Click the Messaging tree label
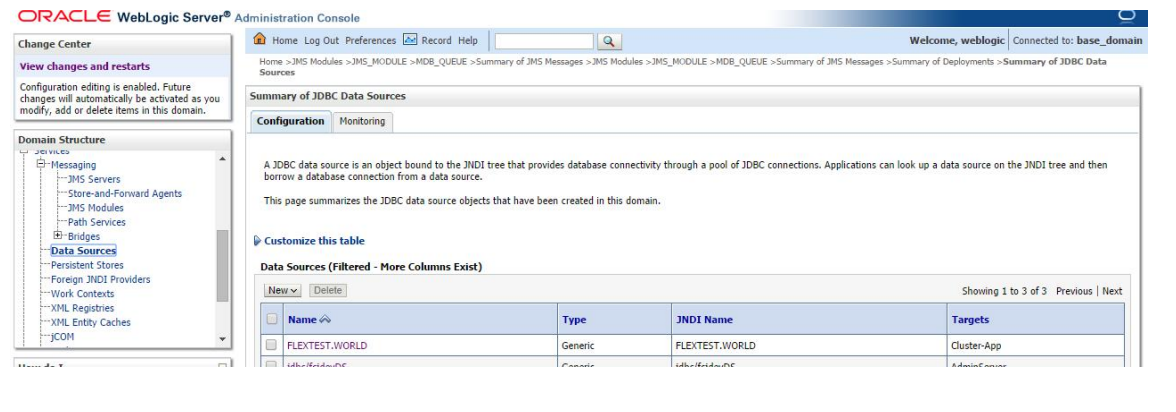The width and height of the screenshot is (1176, 412). (x=74, y=164)
